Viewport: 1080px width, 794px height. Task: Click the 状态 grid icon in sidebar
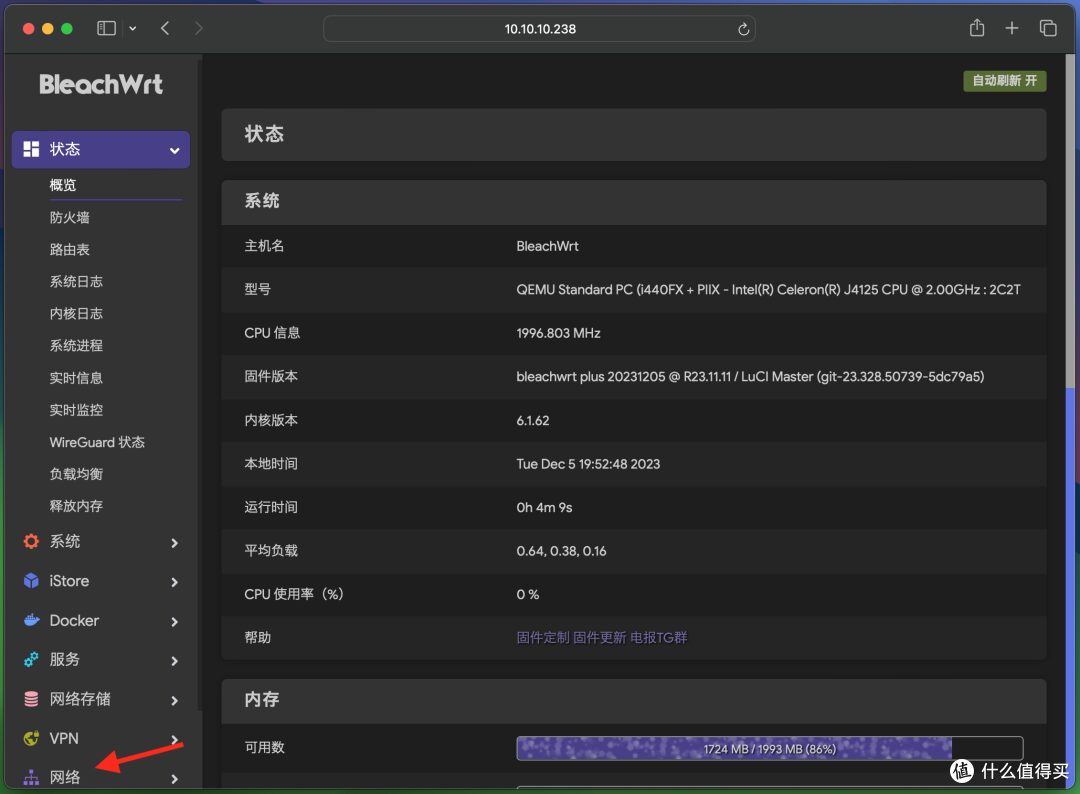pyautogui.click(x=32, y=149)
